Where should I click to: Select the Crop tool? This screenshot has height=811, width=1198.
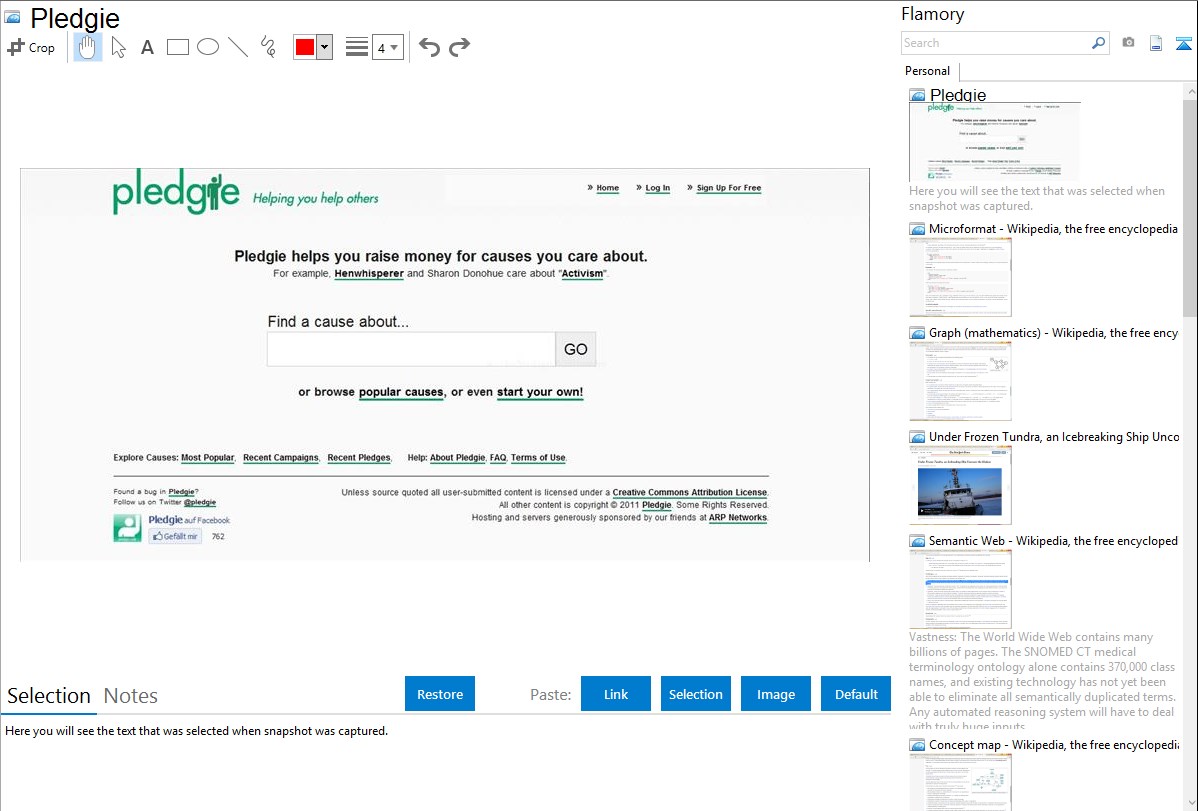[x=31, y=47]
